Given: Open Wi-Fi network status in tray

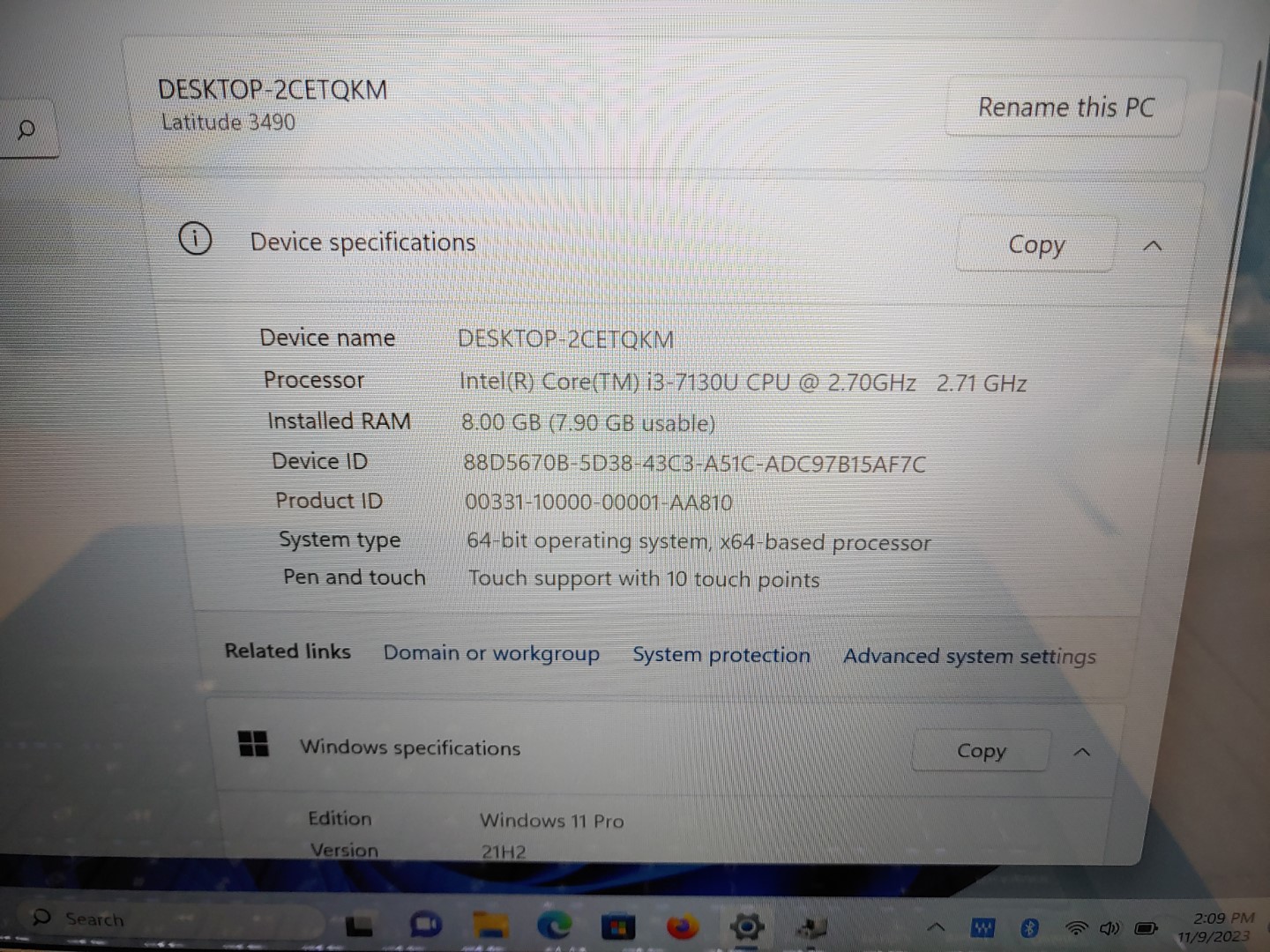Looking at the screenshot, I should click(1076, 928).
